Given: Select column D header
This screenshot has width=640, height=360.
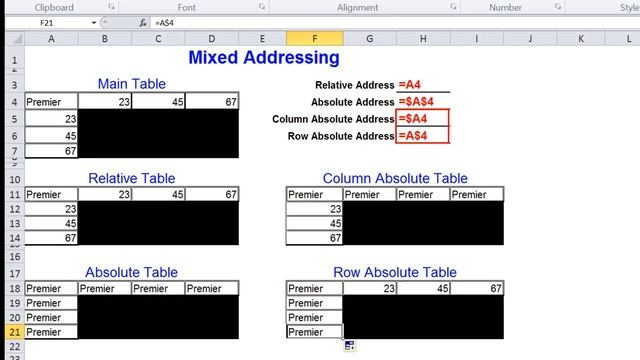Looking at the screenshot, I should tap(211, 39).
